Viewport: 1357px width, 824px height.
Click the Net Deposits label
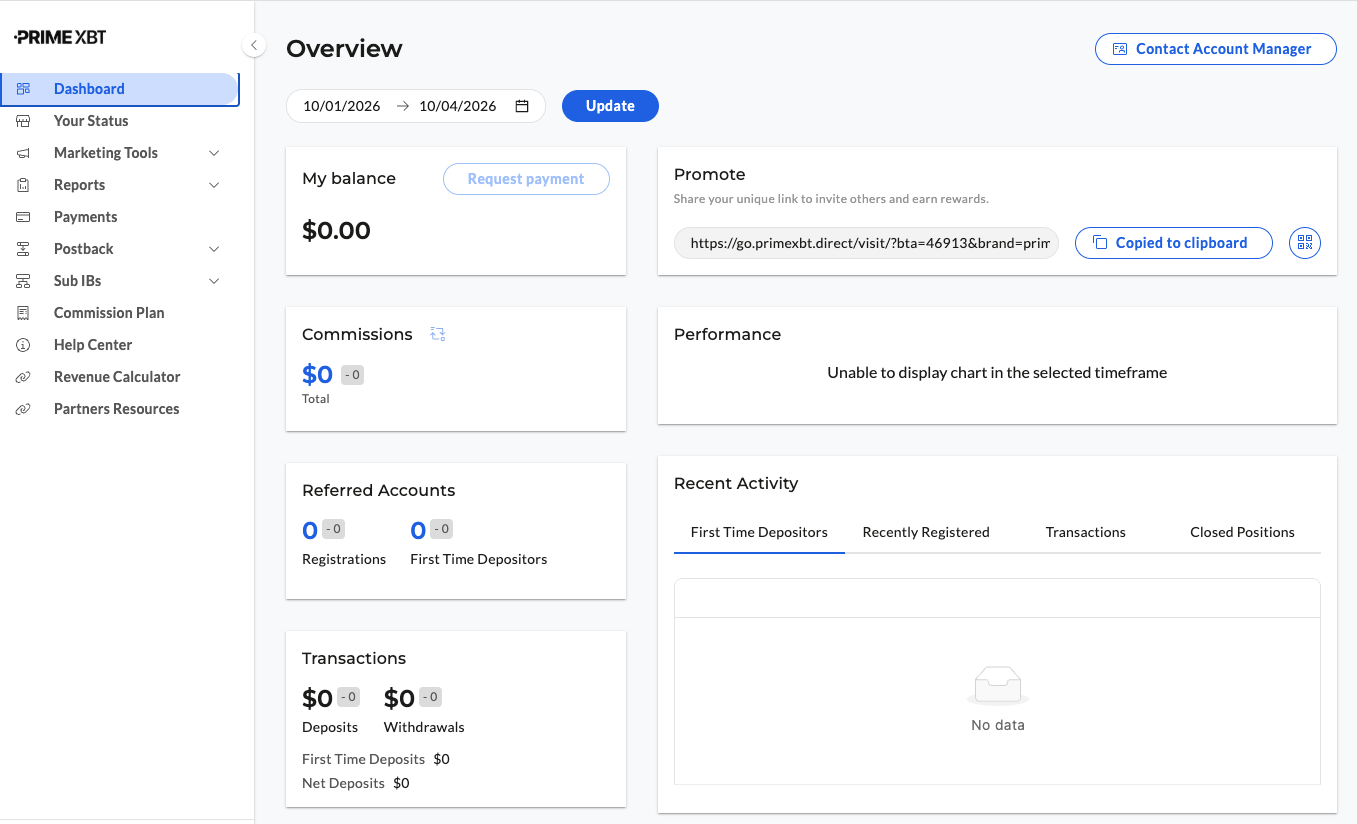(x=343, y=783)
